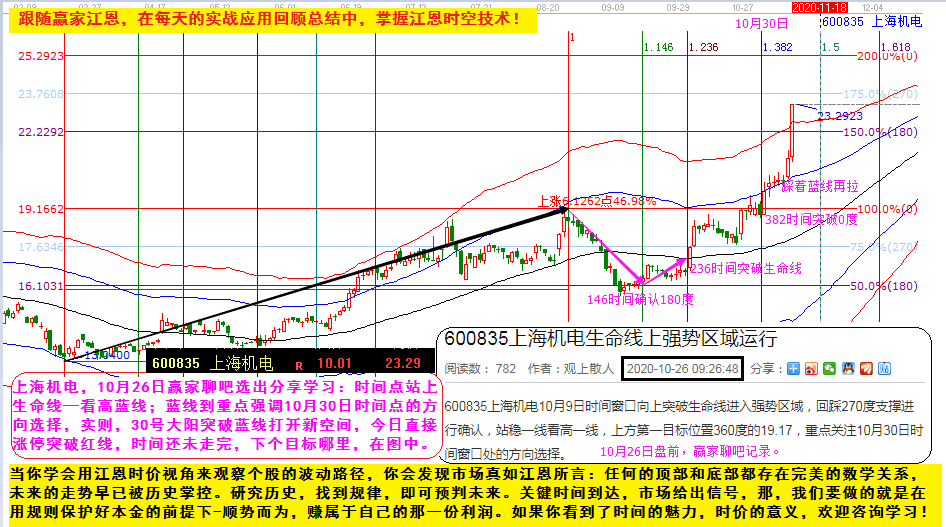Click the 100.0%(0) Gann level label
This screenshot has width=946, height=527.
pyautogui.click(x=881, y=209)
